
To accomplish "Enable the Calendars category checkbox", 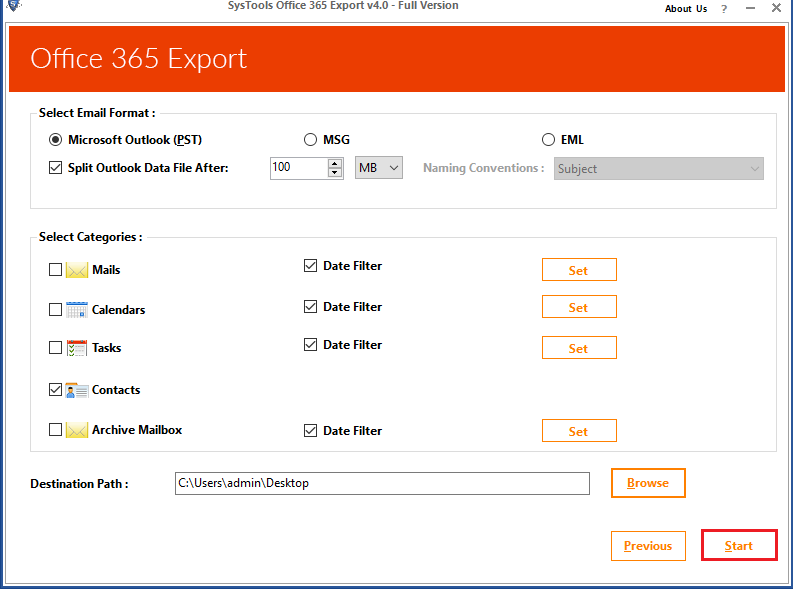I will pos(55,309).
